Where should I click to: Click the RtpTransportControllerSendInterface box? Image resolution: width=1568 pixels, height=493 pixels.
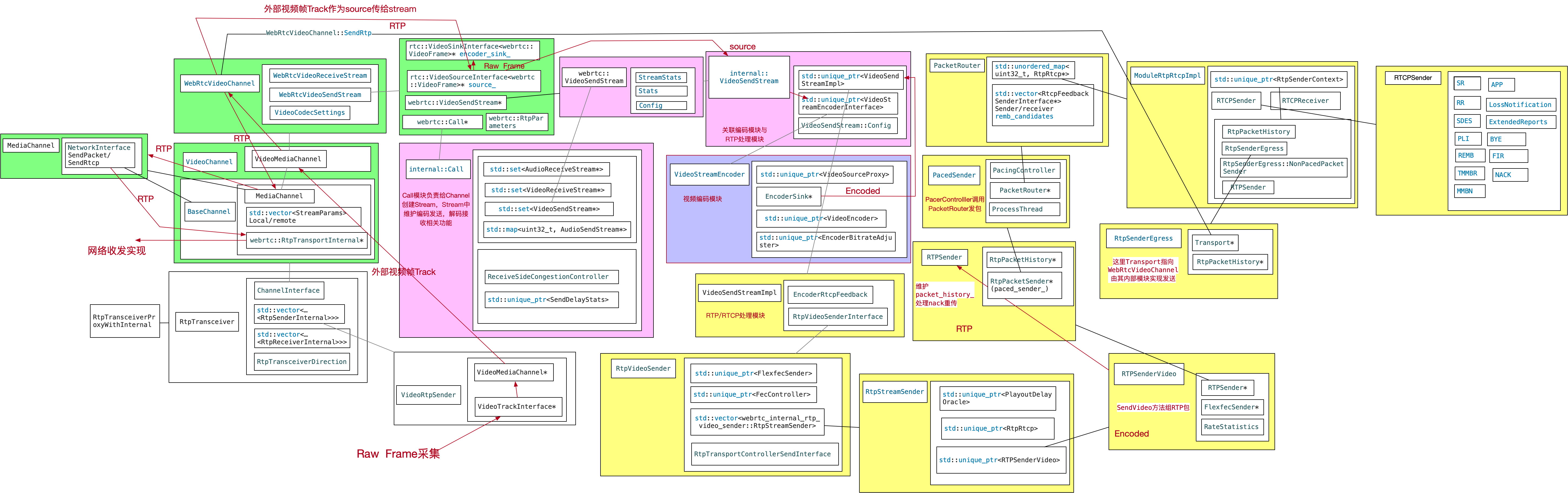point(765,454)
